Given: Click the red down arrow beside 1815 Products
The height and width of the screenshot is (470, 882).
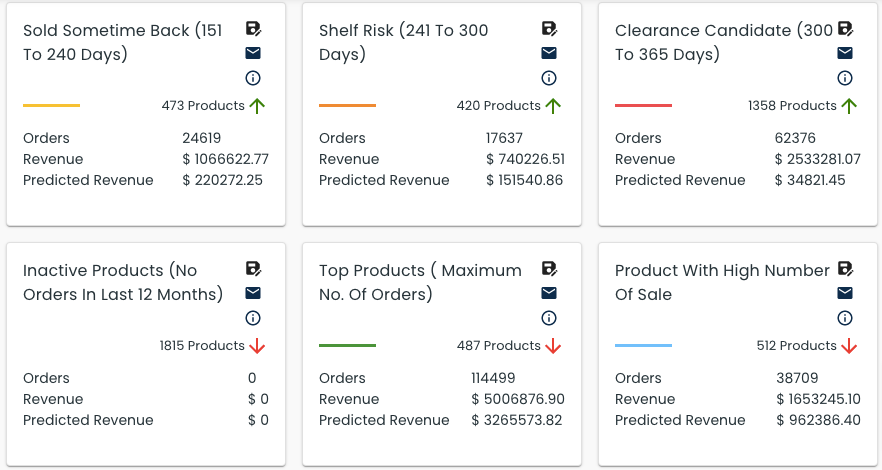Looking at the screenshot, I should (x=258, y=346).
